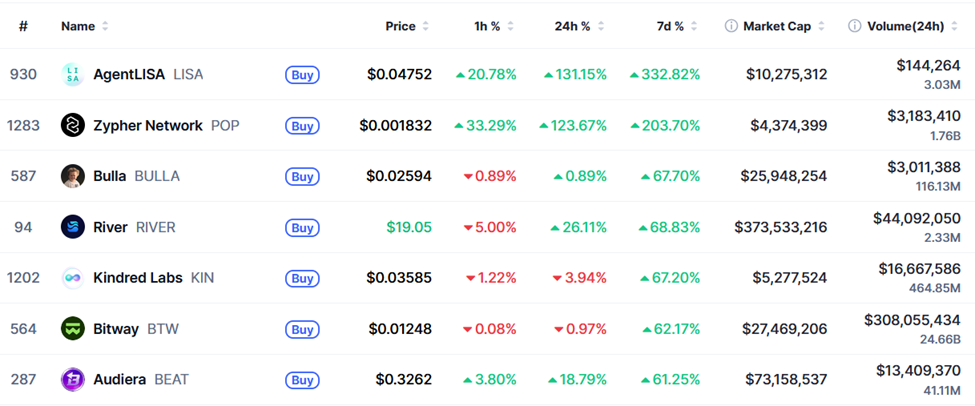
Task: Click the River coin logo icon
Action: [x=72, y=227]
